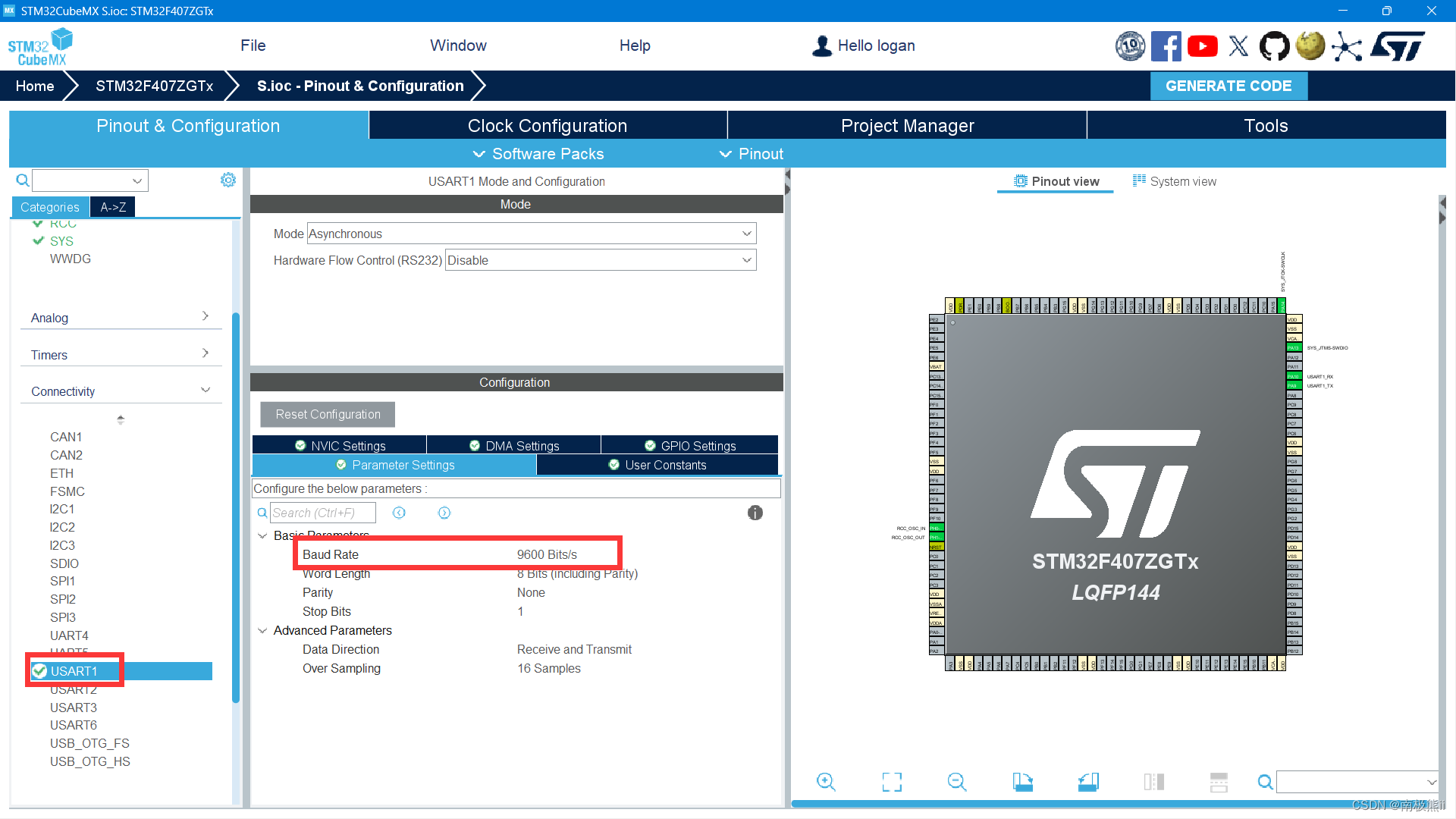Open the categories settings gear icon
1456x819 pixels.
227,180
